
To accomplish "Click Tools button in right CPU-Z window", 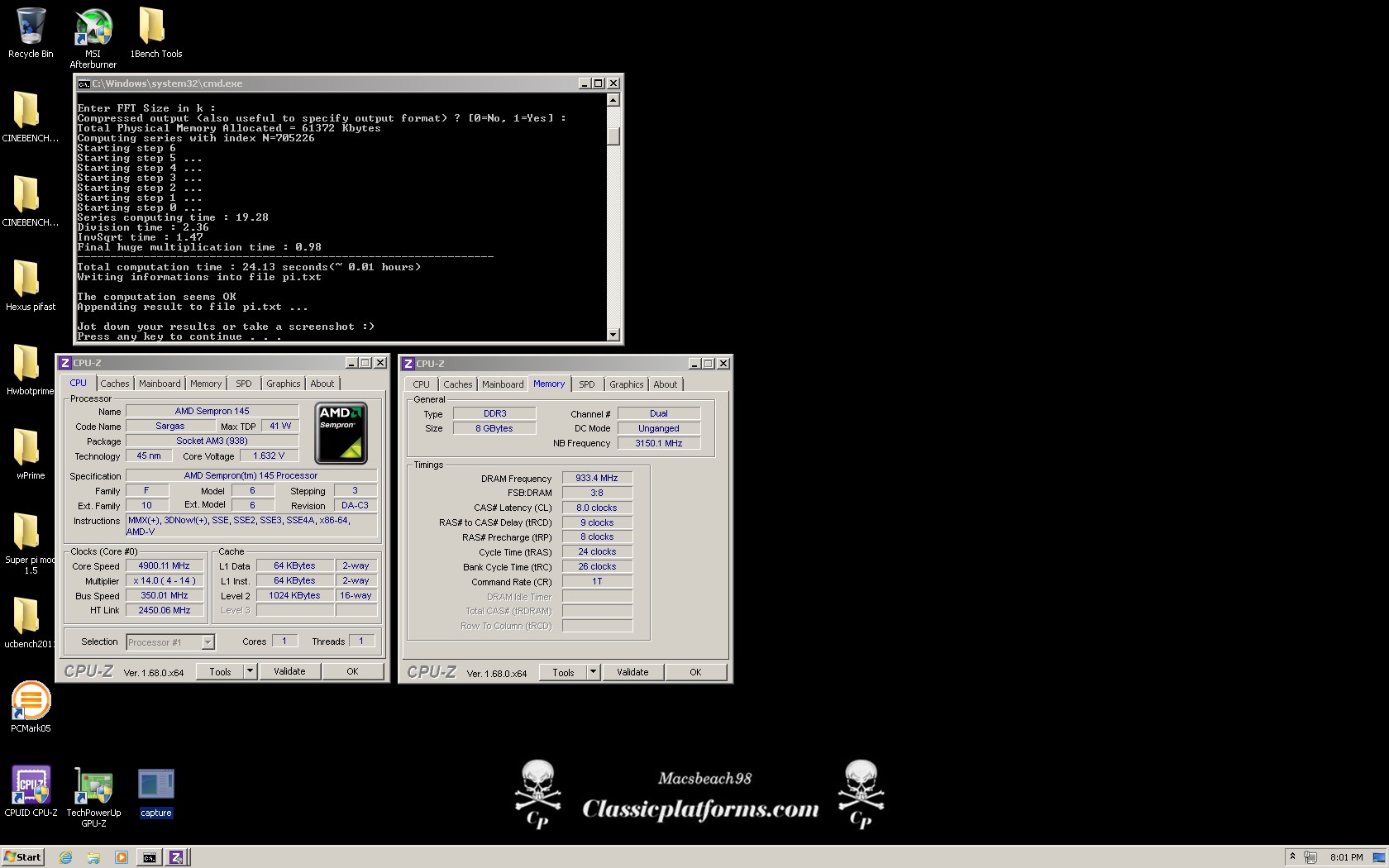I will [x=563, y=673].
